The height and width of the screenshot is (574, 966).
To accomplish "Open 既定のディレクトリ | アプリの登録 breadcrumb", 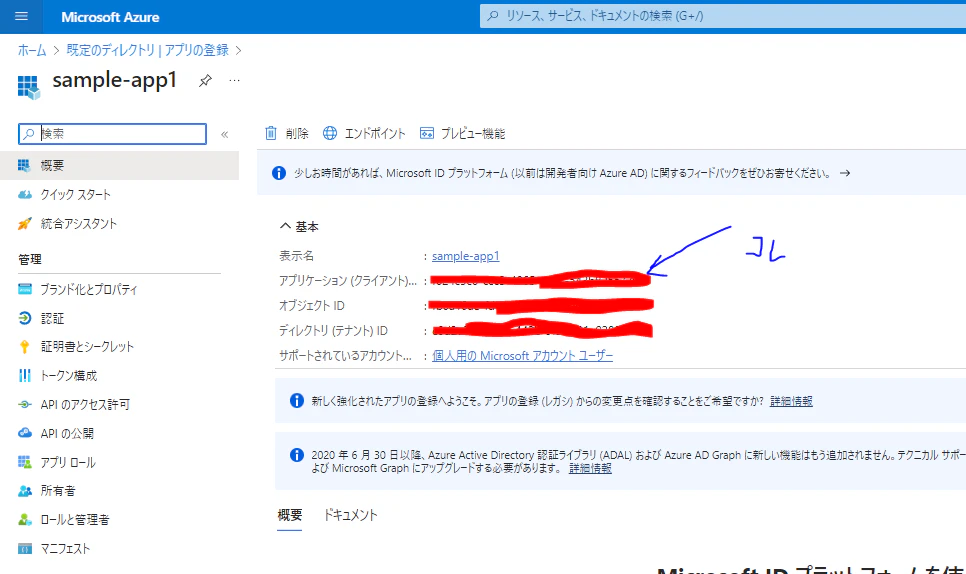I will 147,50.
